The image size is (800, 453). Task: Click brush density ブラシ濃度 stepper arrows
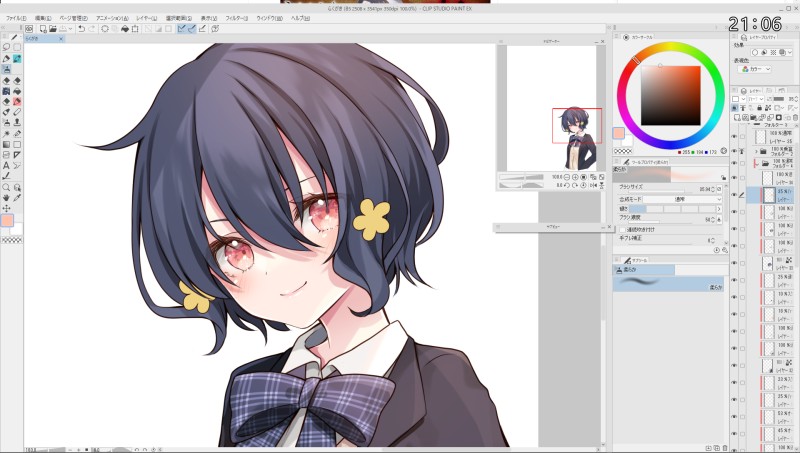(713, 220)
